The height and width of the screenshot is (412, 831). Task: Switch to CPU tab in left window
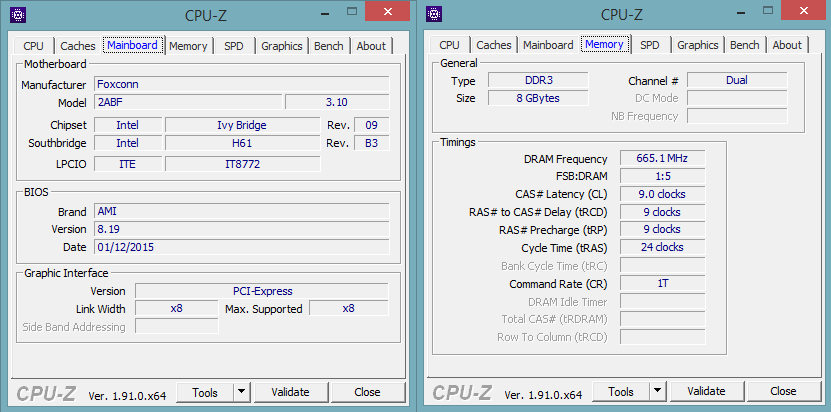tap(33, 46)
